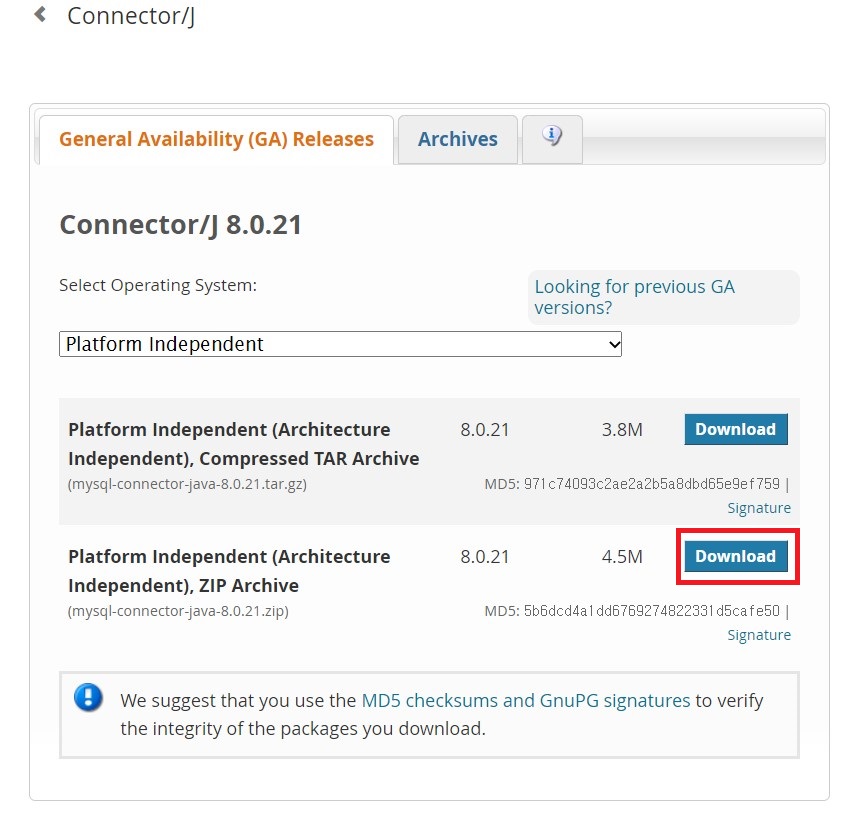The width and height of the screenshot is (845, 817).
Task: Download the Compressed TAR Archive
Action: tap(736, 429)
